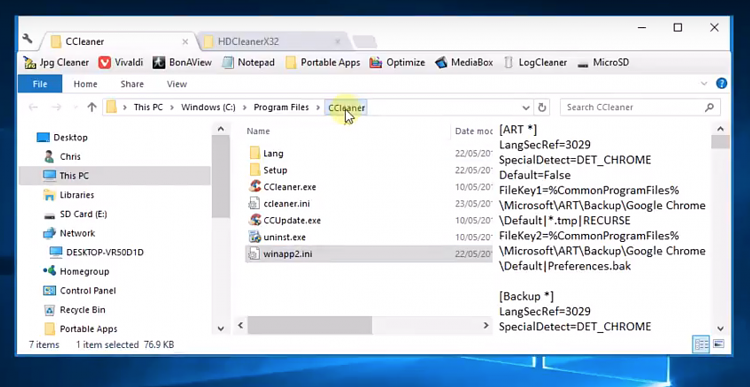Select This PC in navigation pane

tap(115, 176)
